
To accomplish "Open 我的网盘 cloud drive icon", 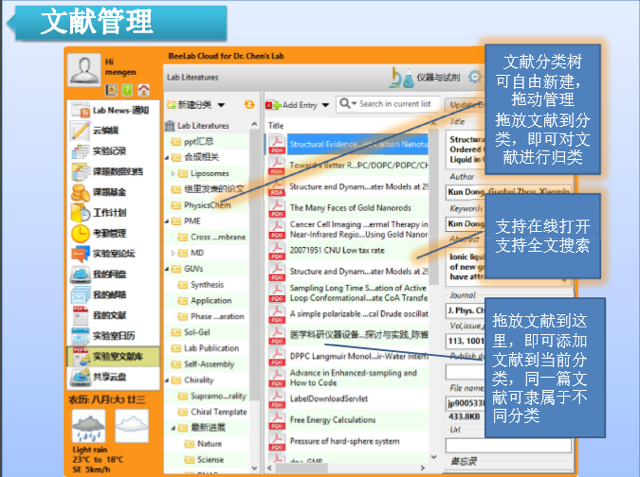I will [80, 274].
